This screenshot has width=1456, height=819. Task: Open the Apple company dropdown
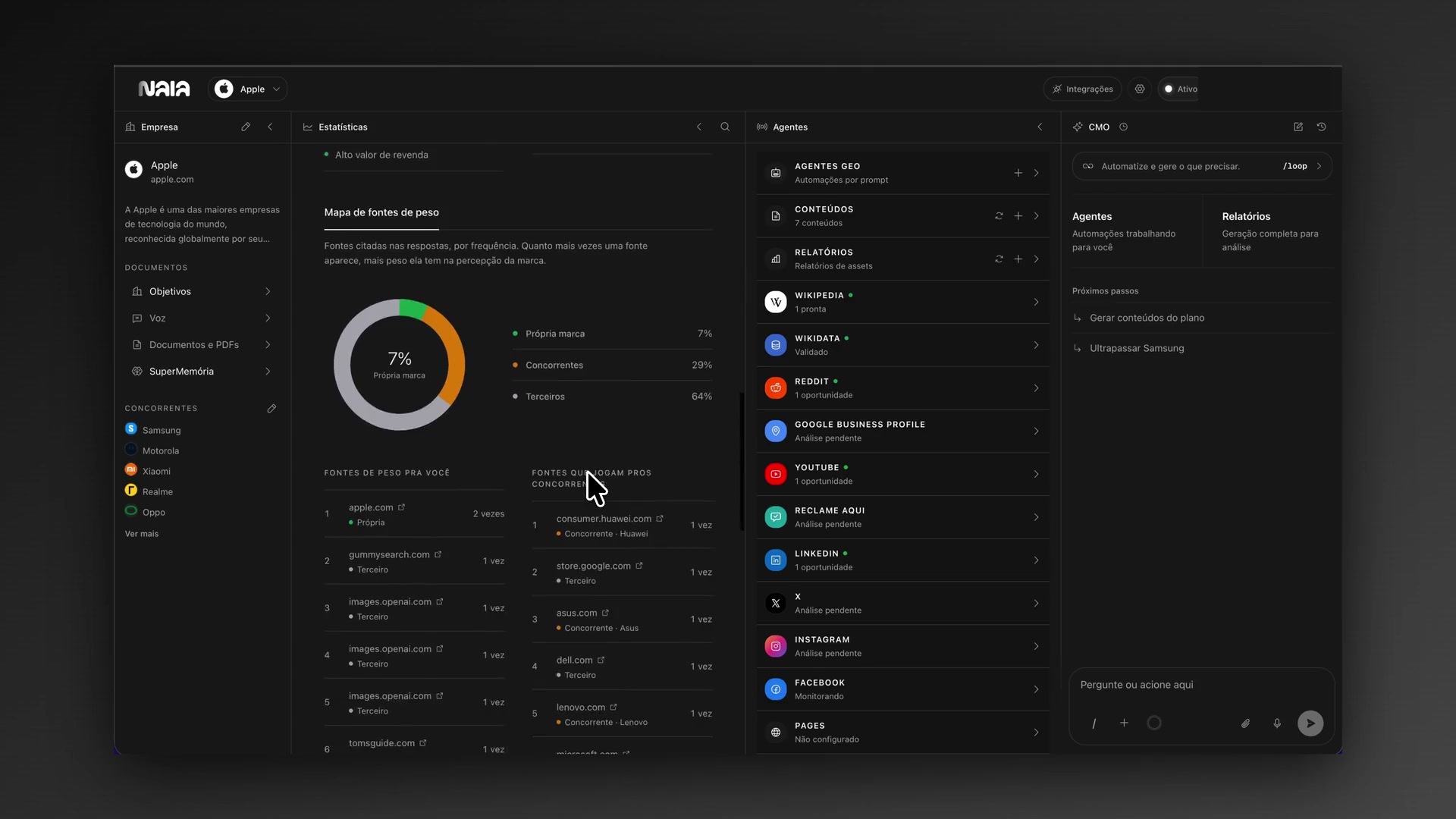point(247,89)
